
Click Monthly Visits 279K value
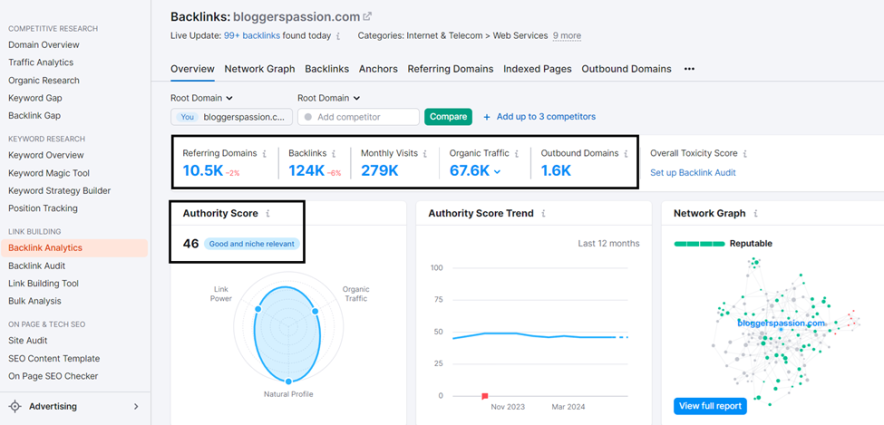(x=379, y=171)
